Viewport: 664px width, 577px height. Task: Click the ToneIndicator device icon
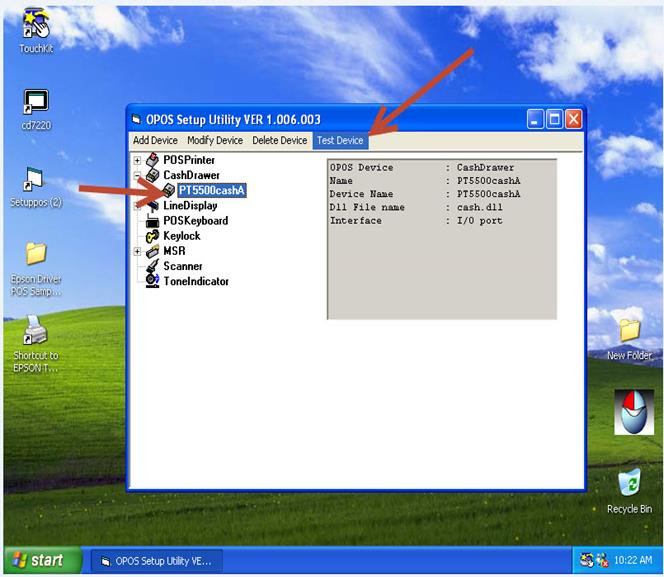tap(152, 281)
